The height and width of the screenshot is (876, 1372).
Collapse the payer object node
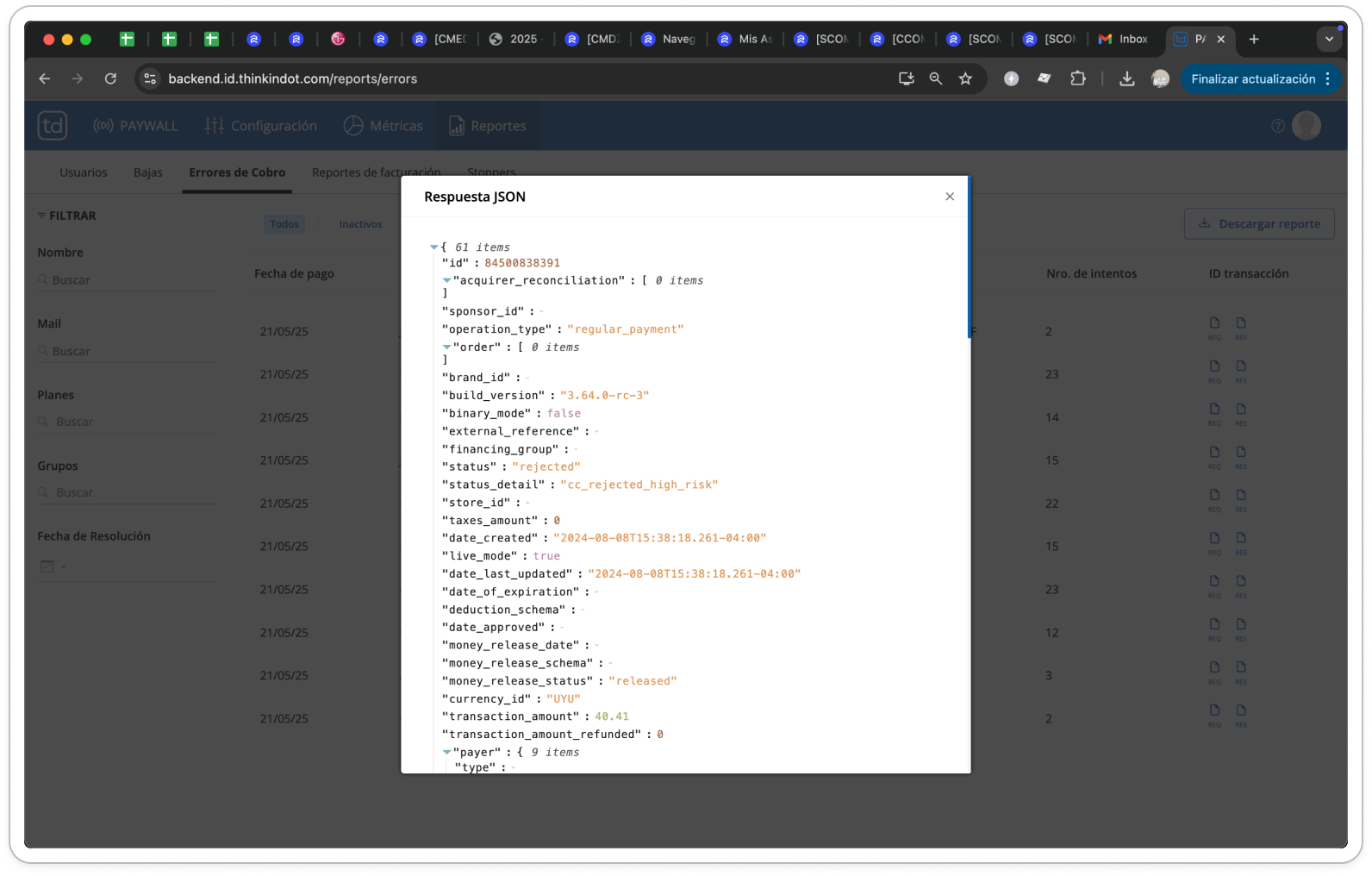point(446,753)
